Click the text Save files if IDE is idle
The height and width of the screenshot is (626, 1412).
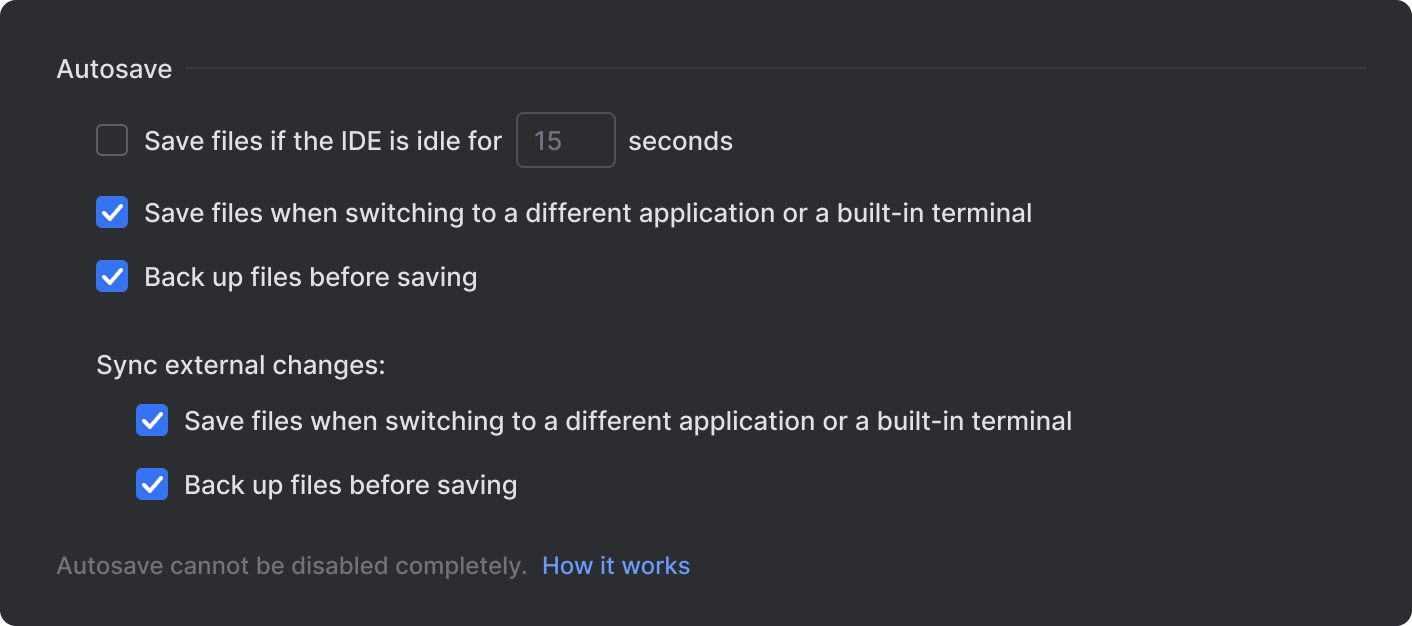coord(322,140)
